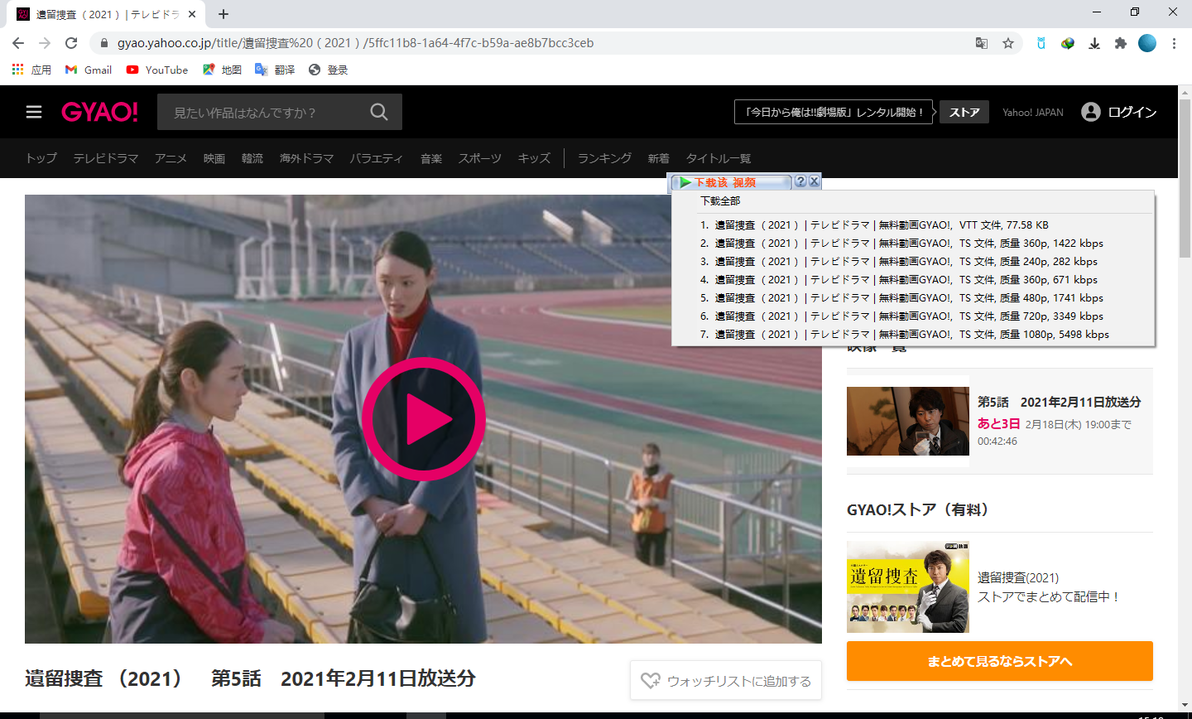This screenshot has width=1192, height=719.
Task: Open a new browser tab
Action: point(223,14)
